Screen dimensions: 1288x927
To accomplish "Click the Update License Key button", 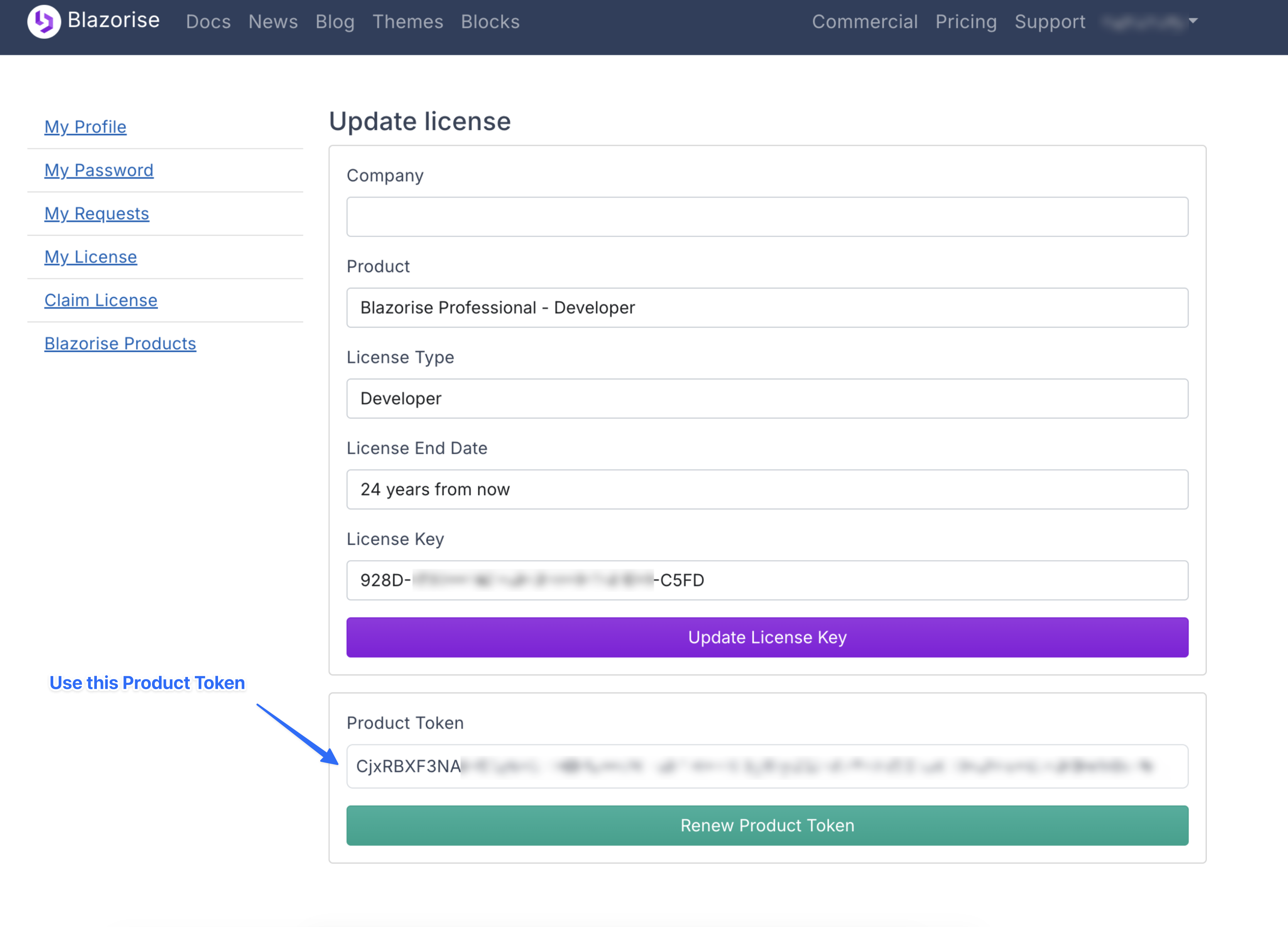I will click(767, 637).
